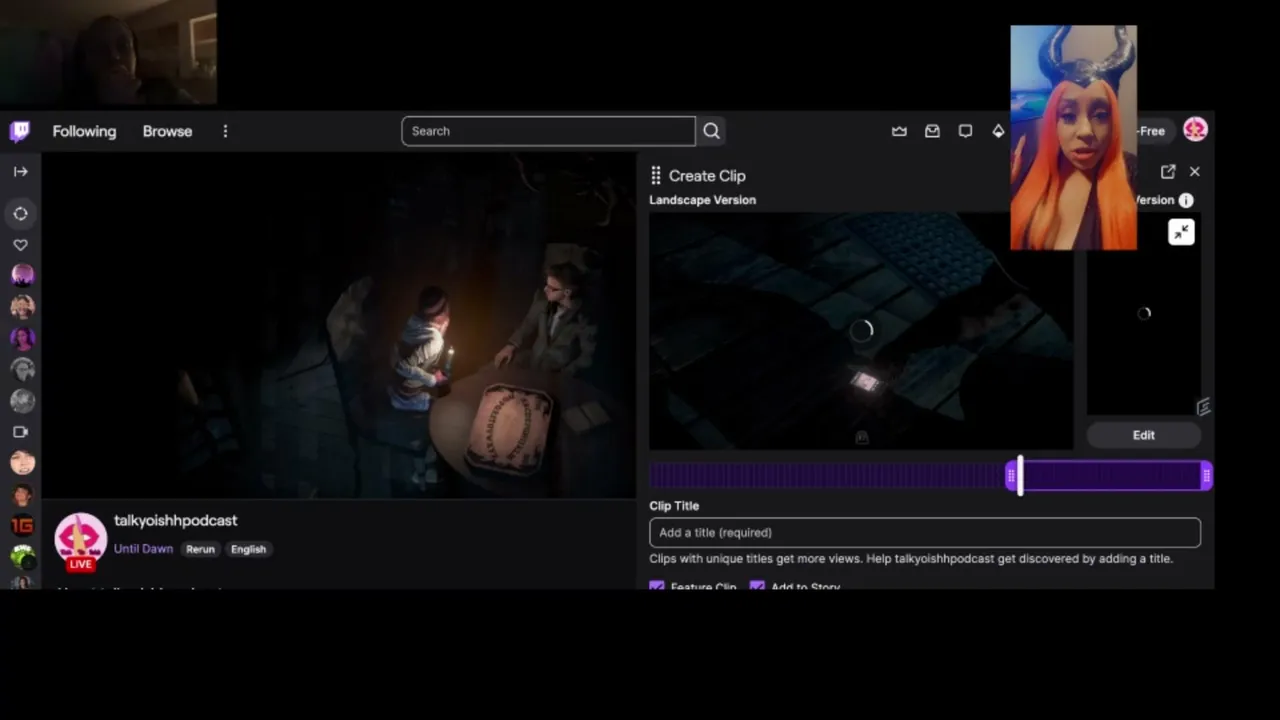1280x720 pixels.
Task: Open the Until Dawn game link
Action: click(x=143, y=549)
